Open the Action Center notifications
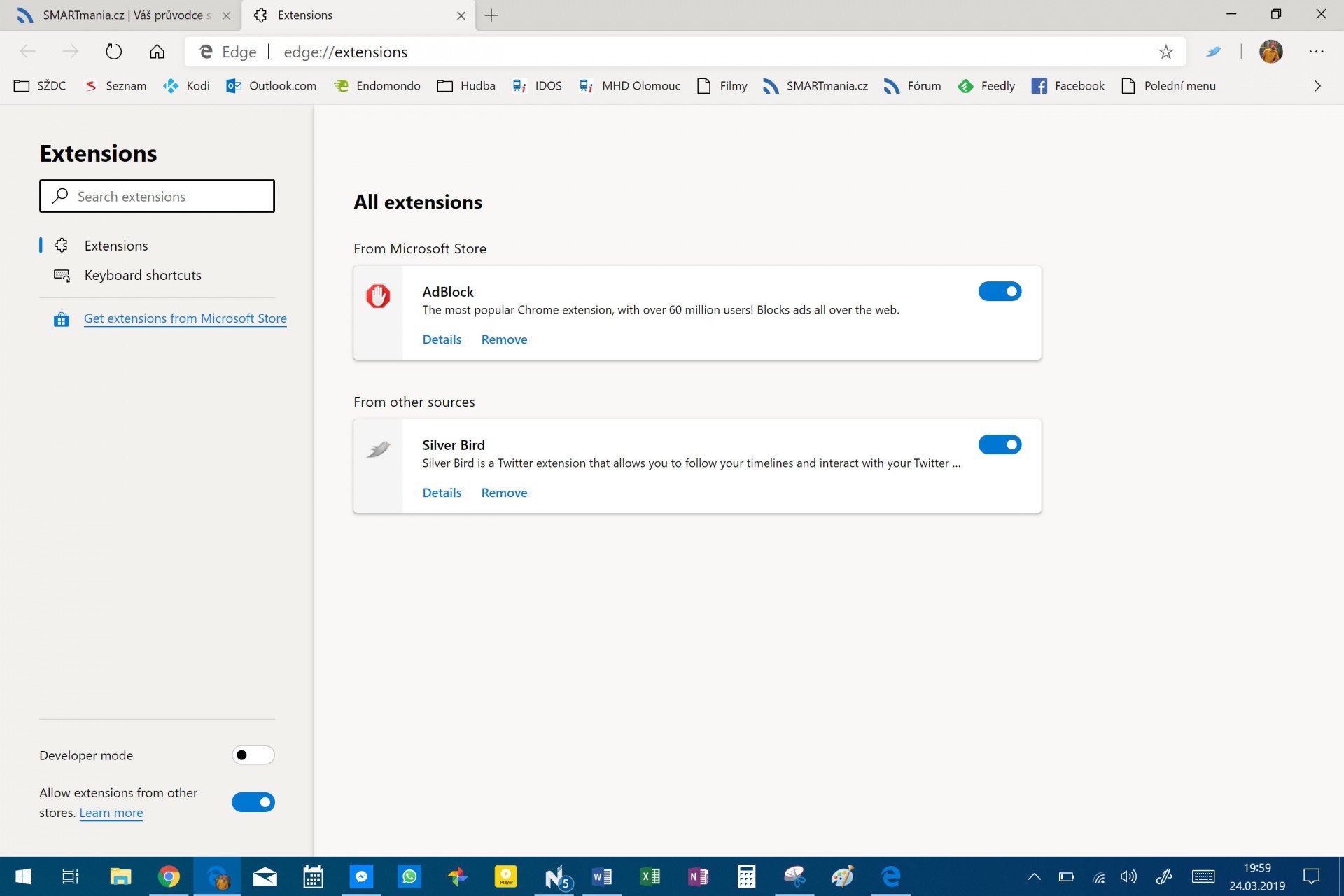The width and height of the screenshot is (1344, 896). [1311, 876]
